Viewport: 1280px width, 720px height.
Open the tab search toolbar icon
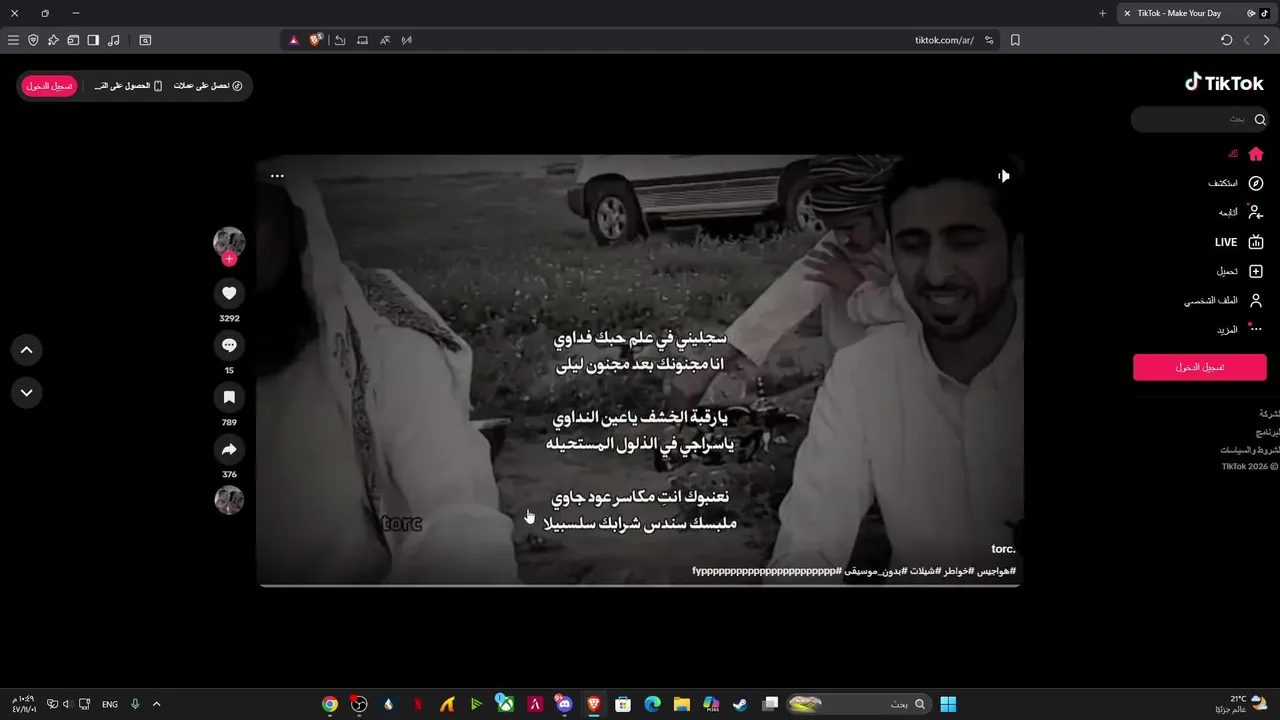145,40
